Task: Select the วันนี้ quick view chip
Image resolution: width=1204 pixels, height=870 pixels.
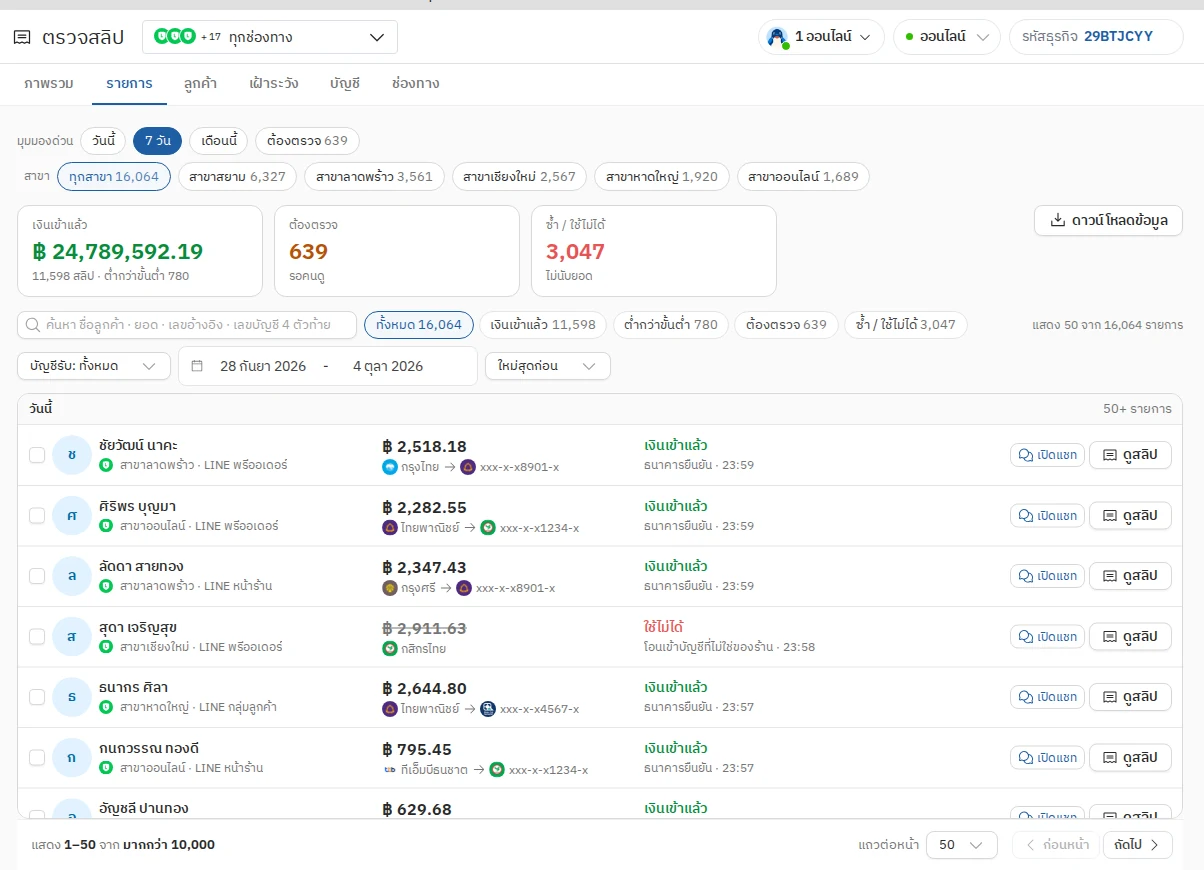Action: pyautogui.click(x=104, y=141)
